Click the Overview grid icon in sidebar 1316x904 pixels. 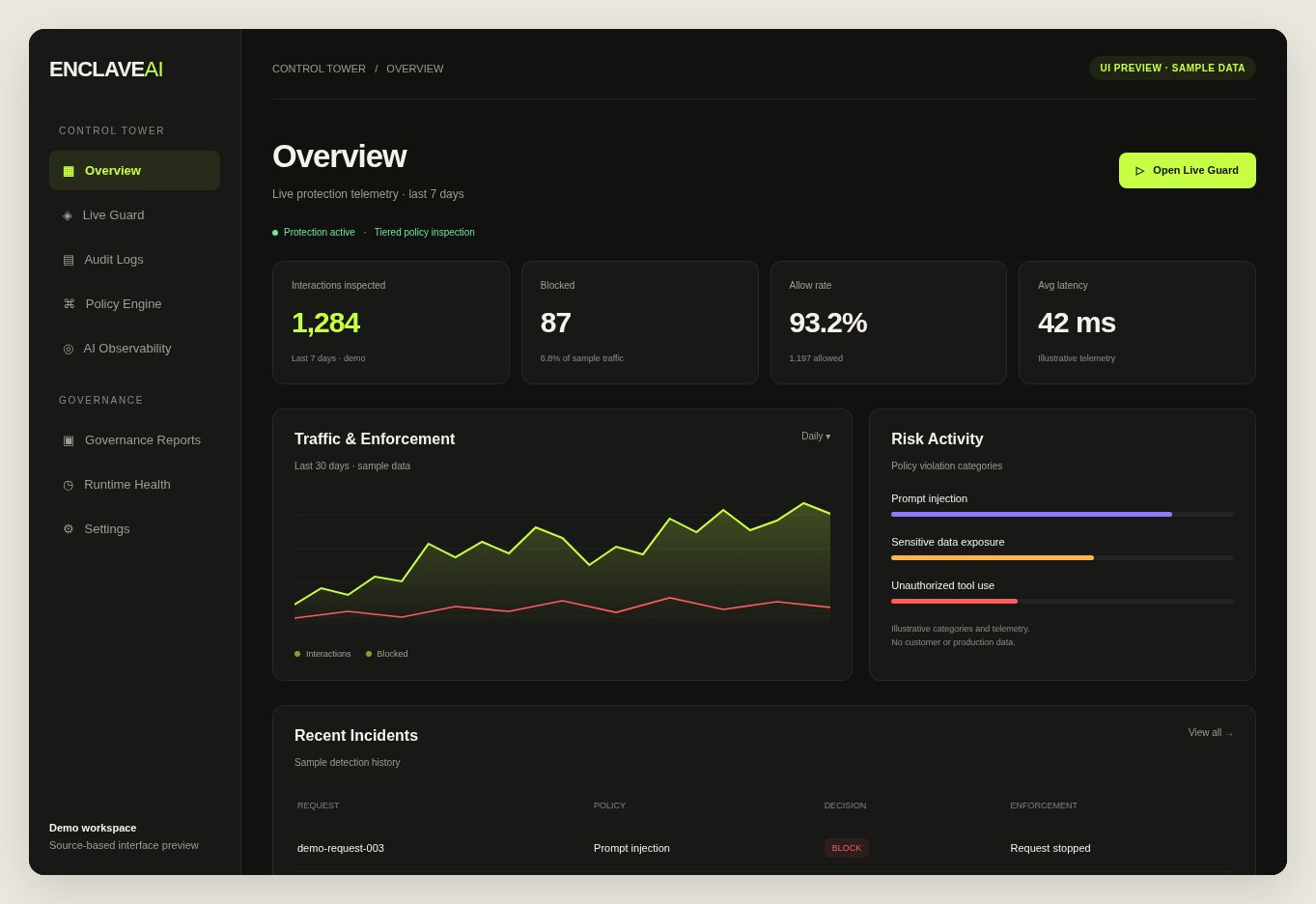click(x=69, y=171)
